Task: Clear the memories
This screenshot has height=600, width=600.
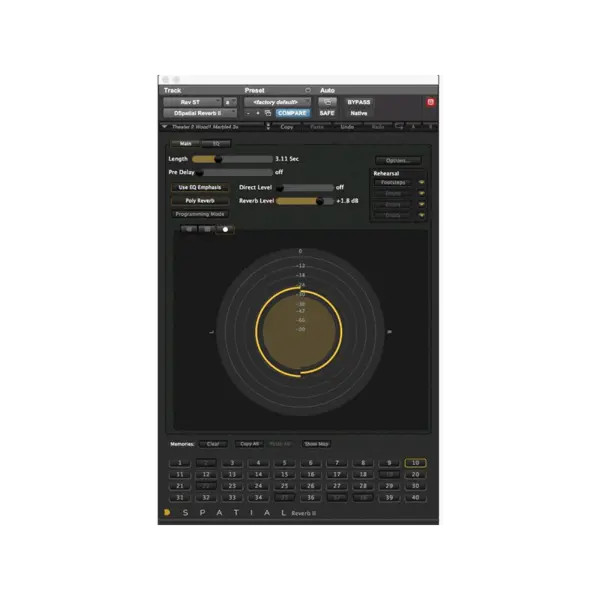Action: (213, 444)
